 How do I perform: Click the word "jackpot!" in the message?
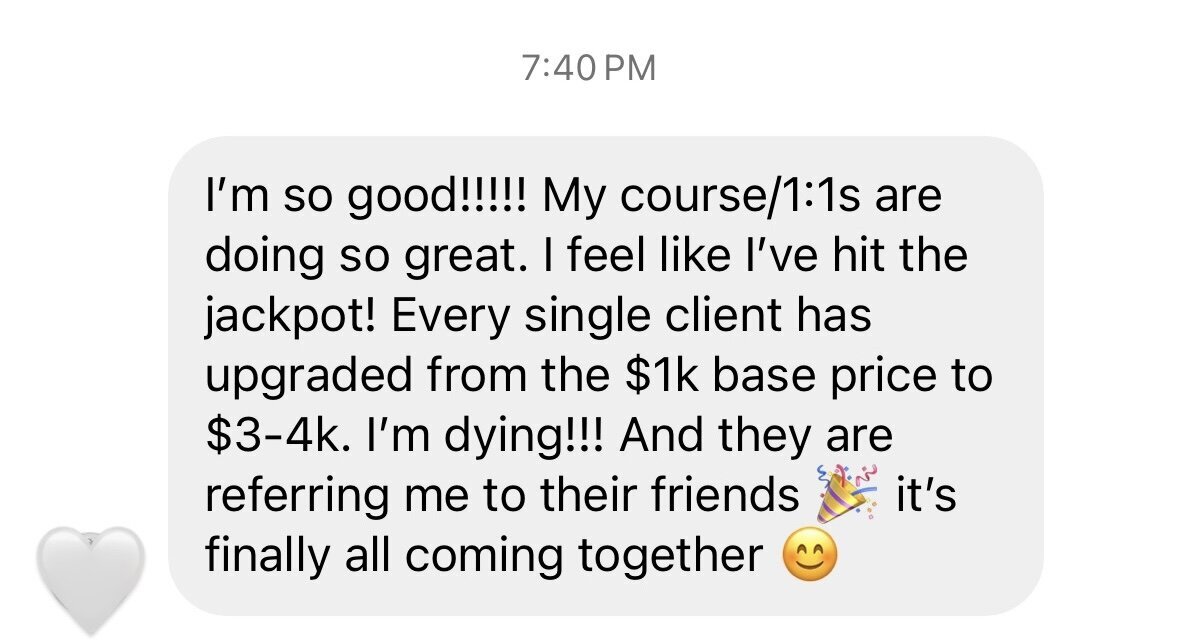tap(289, 316)
